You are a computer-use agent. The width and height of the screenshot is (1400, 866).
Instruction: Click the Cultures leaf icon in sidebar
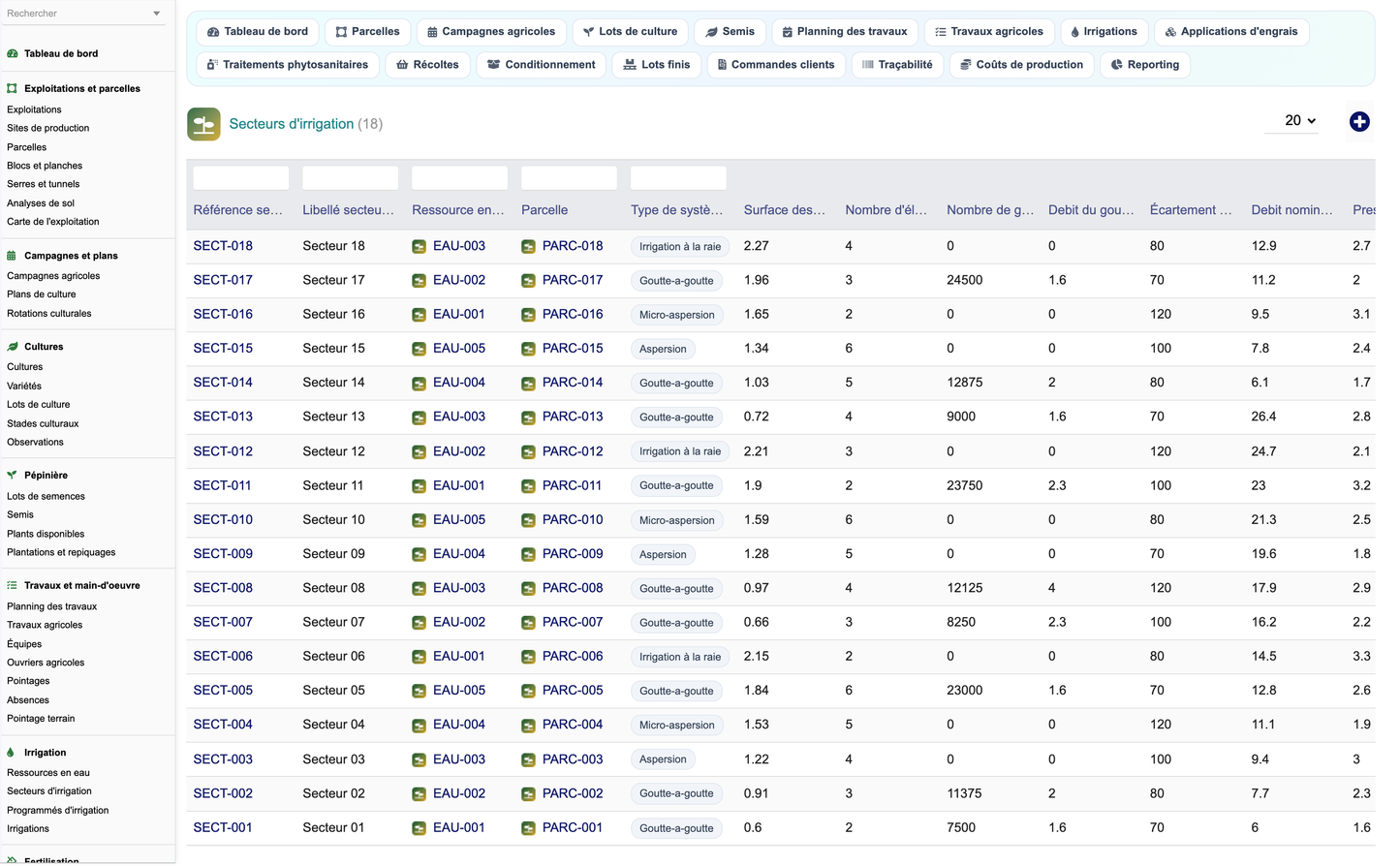[12, 347]
